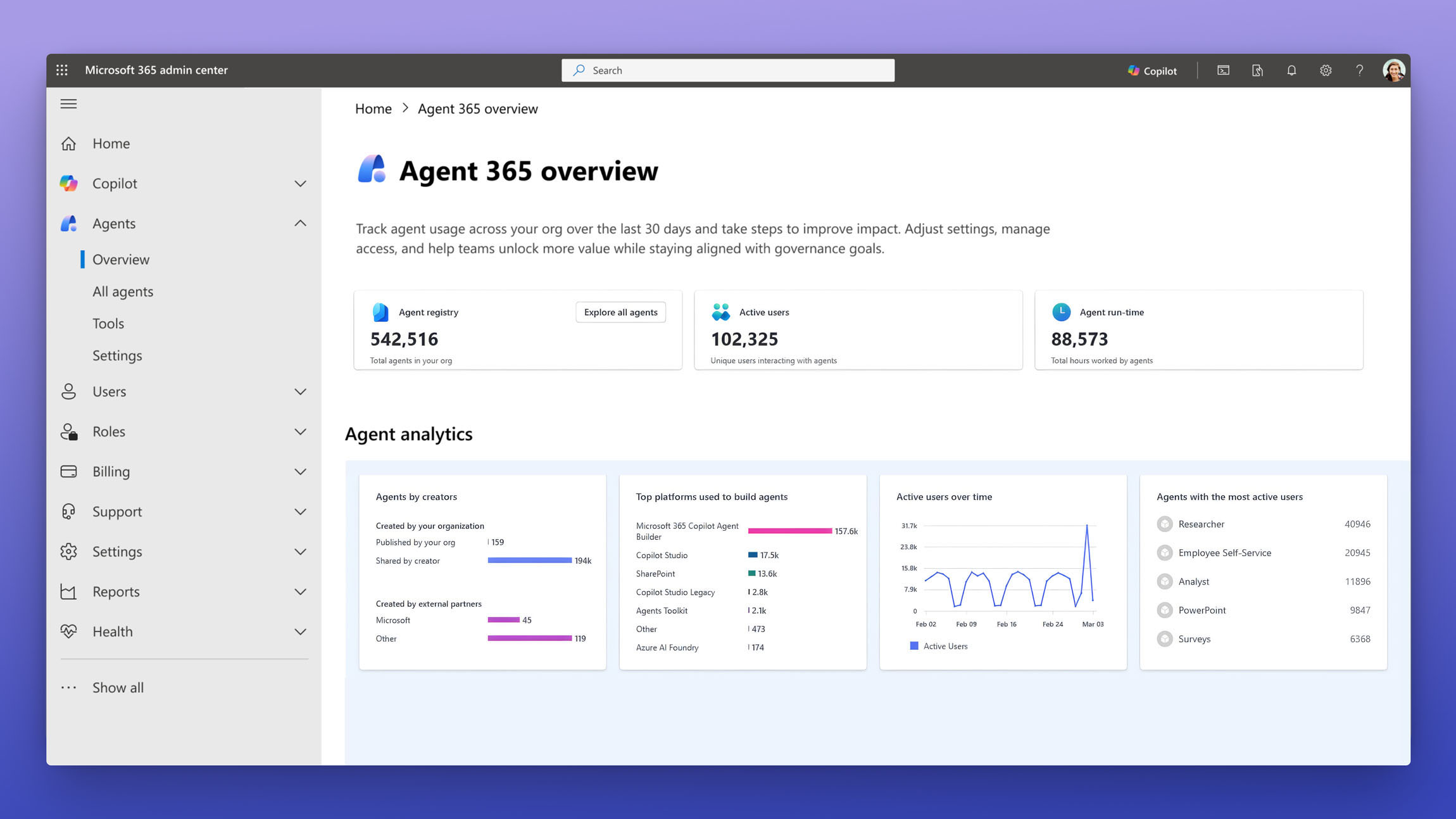Image resolution: width=1456 pixels, height=819 pixels.
Task: Click the Explore all agents button
Action: pyautogui.click(x=620, y=312)
